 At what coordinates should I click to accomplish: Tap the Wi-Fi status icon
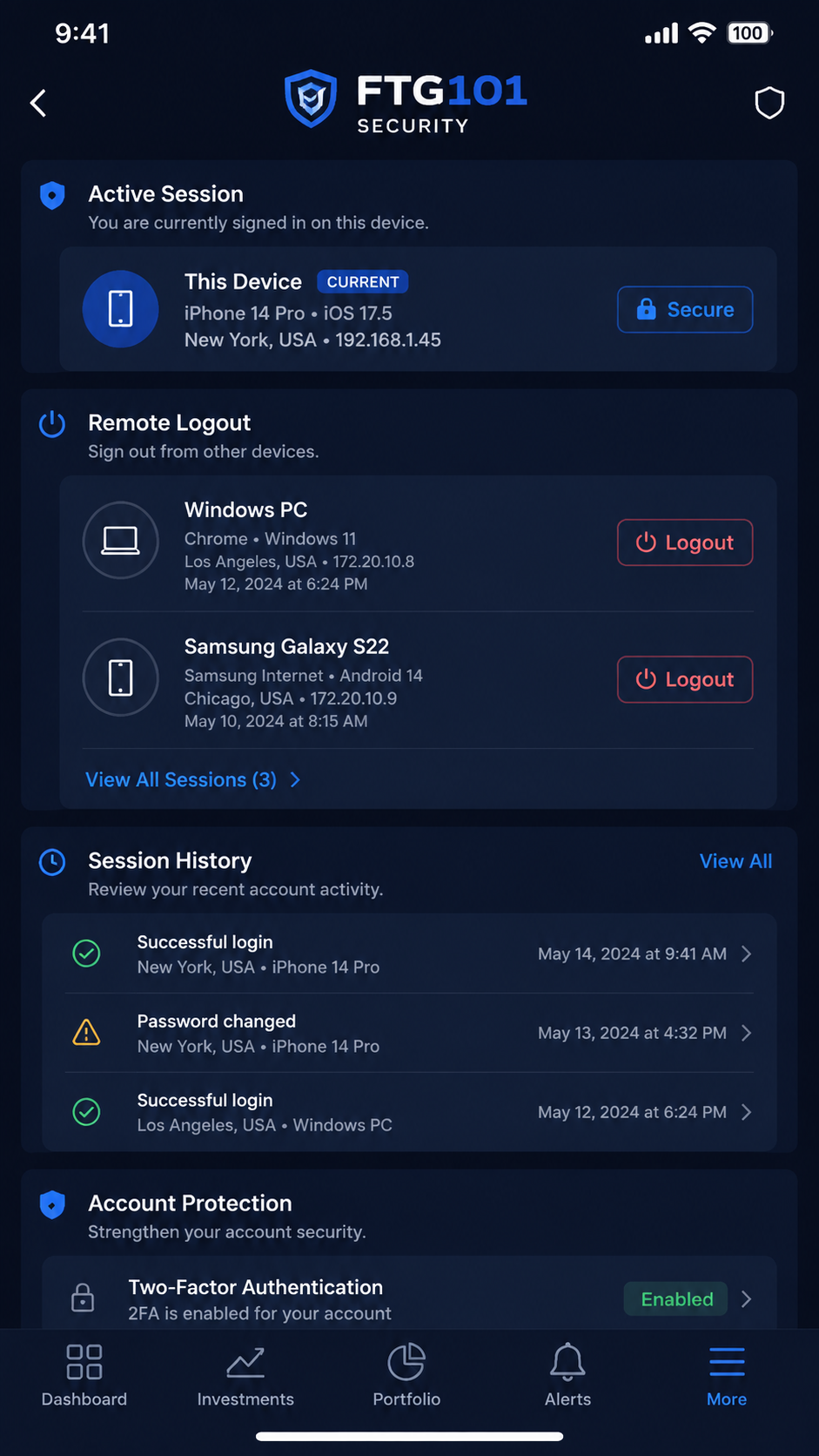702,33
